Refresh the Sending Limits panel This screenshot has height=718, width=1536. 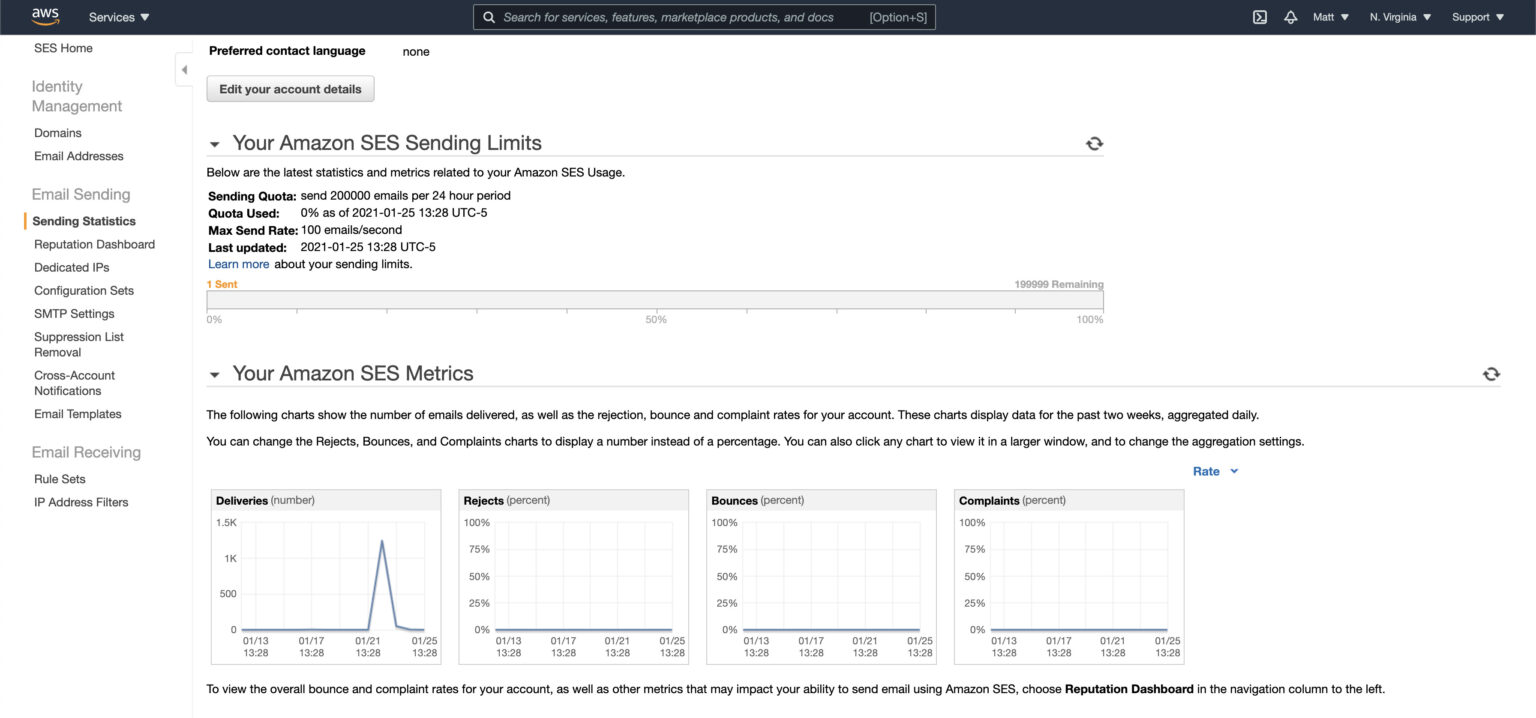tap(1094, 143)
